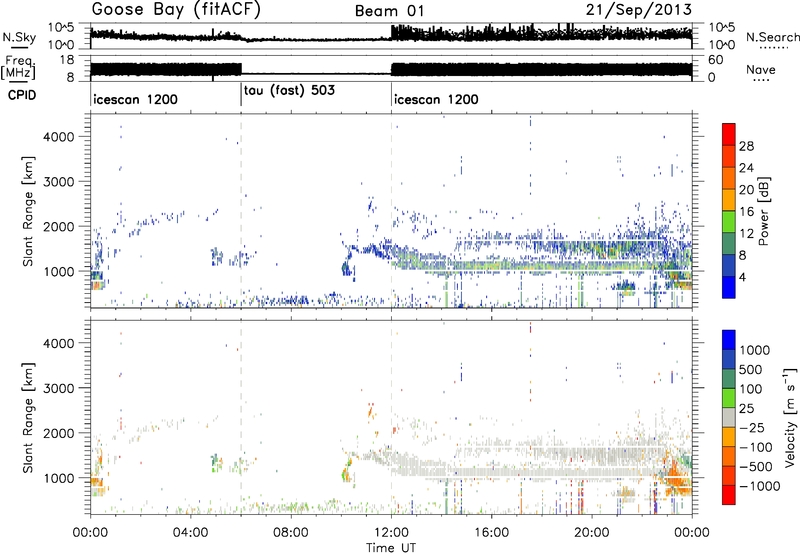Click the '16:00' time tick label
Viewport: 800px width, 554px height.
pyautogui.click(x=491, y=533)
